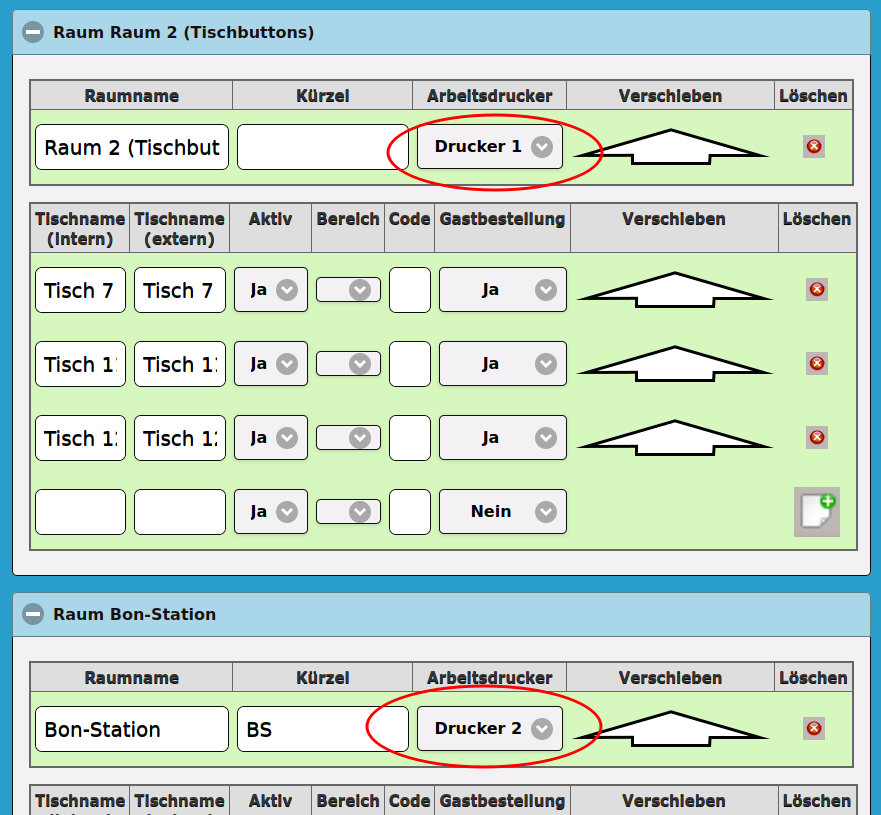Edit the Raum 2 room name field
The width and height of the screenshot is (881, 815).
(x=131, y=148)
